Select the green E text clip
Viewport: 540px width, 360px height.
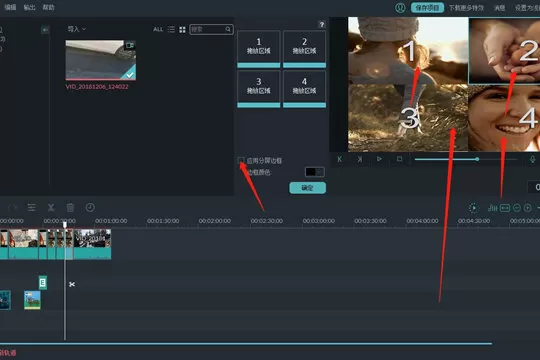point(43,283)
